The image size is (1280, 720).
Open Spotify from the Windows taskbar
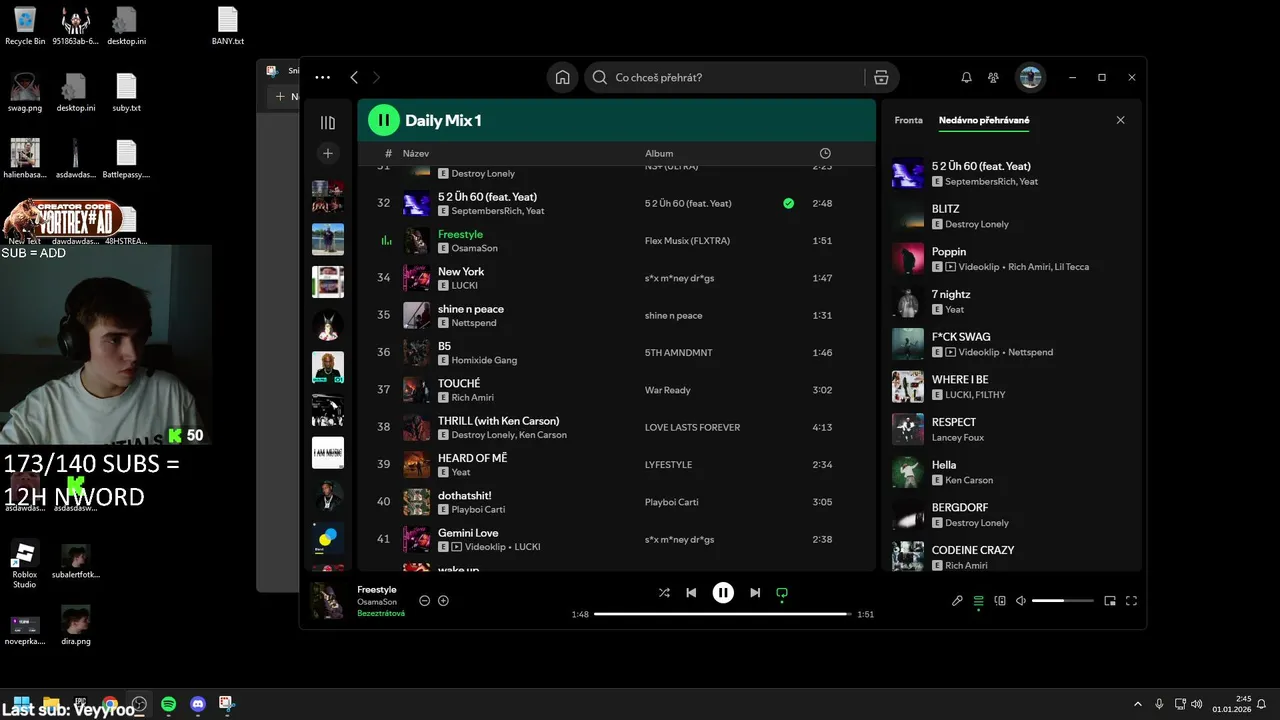coord(169,704)
